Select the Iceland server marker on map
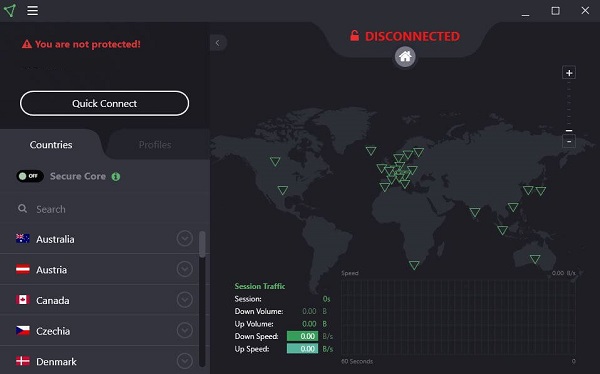The image size is (600, 374). click(x=371, y=150)
